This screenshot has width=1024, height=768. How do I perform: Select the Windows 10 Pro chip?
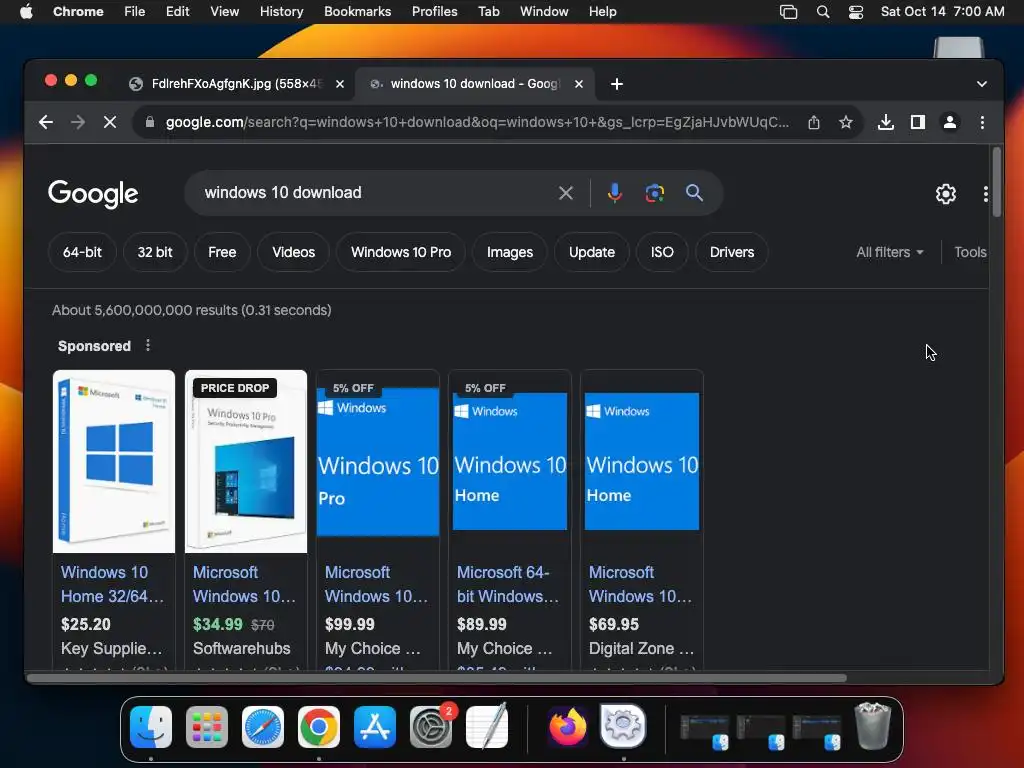(401, 252)
